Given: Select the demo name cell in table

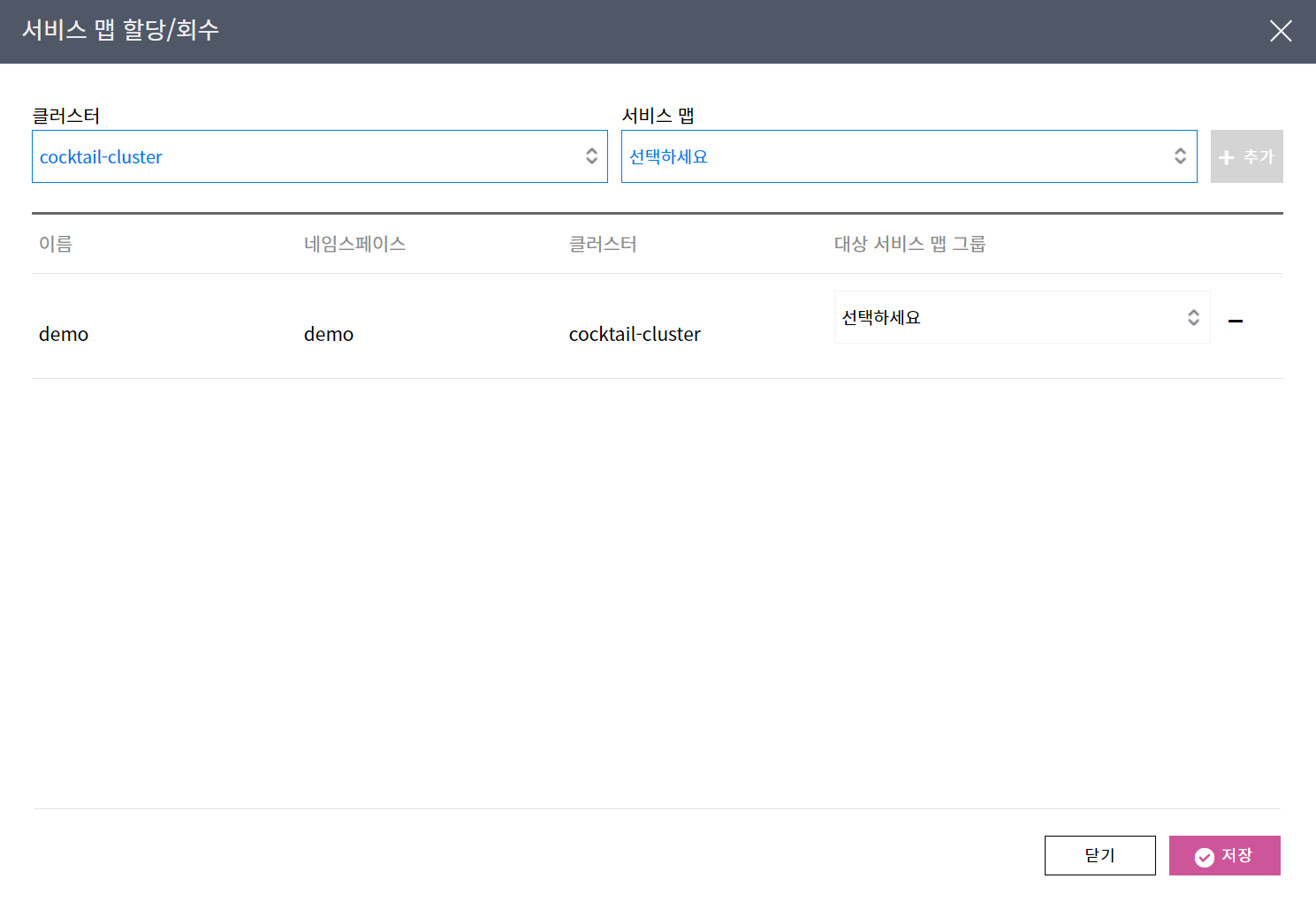Looking at the screenshot, I should tap(64, 334).
